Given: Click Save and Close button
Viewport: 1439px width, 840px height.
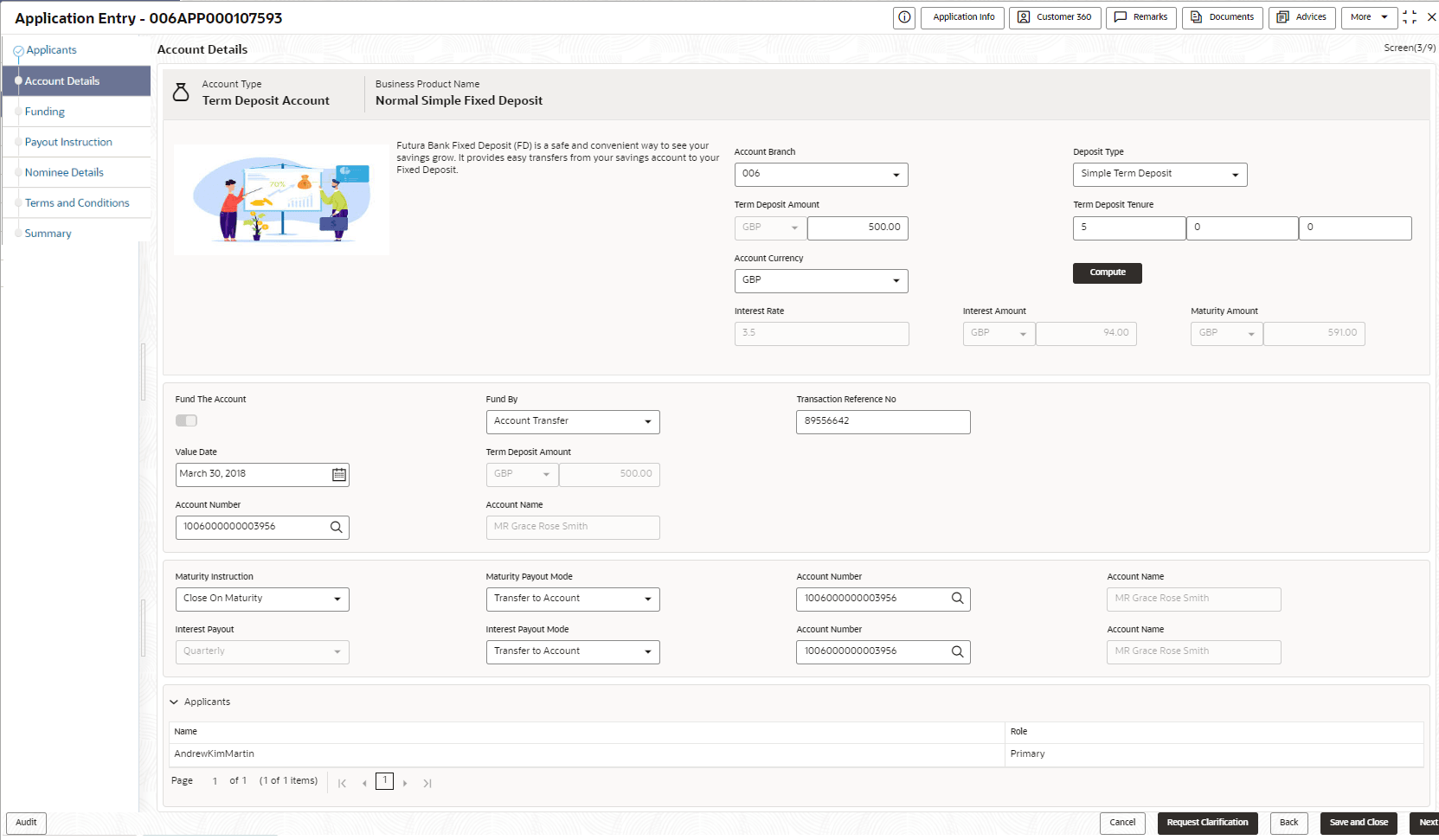Looking at the screenshot, I should coord(1359,824).
